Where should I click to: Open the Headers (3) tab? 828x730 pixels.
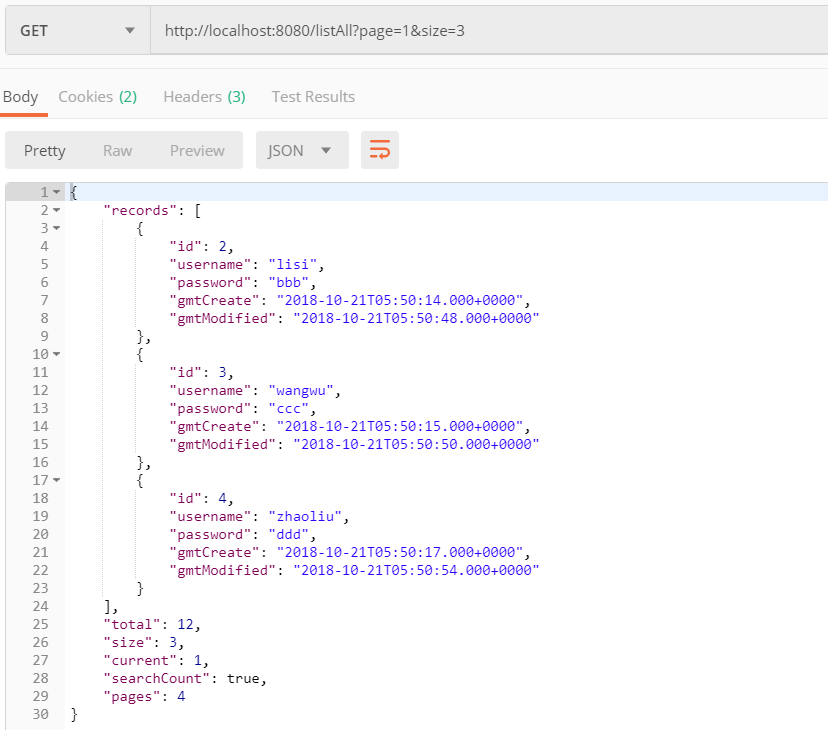[x=204, y=97]
